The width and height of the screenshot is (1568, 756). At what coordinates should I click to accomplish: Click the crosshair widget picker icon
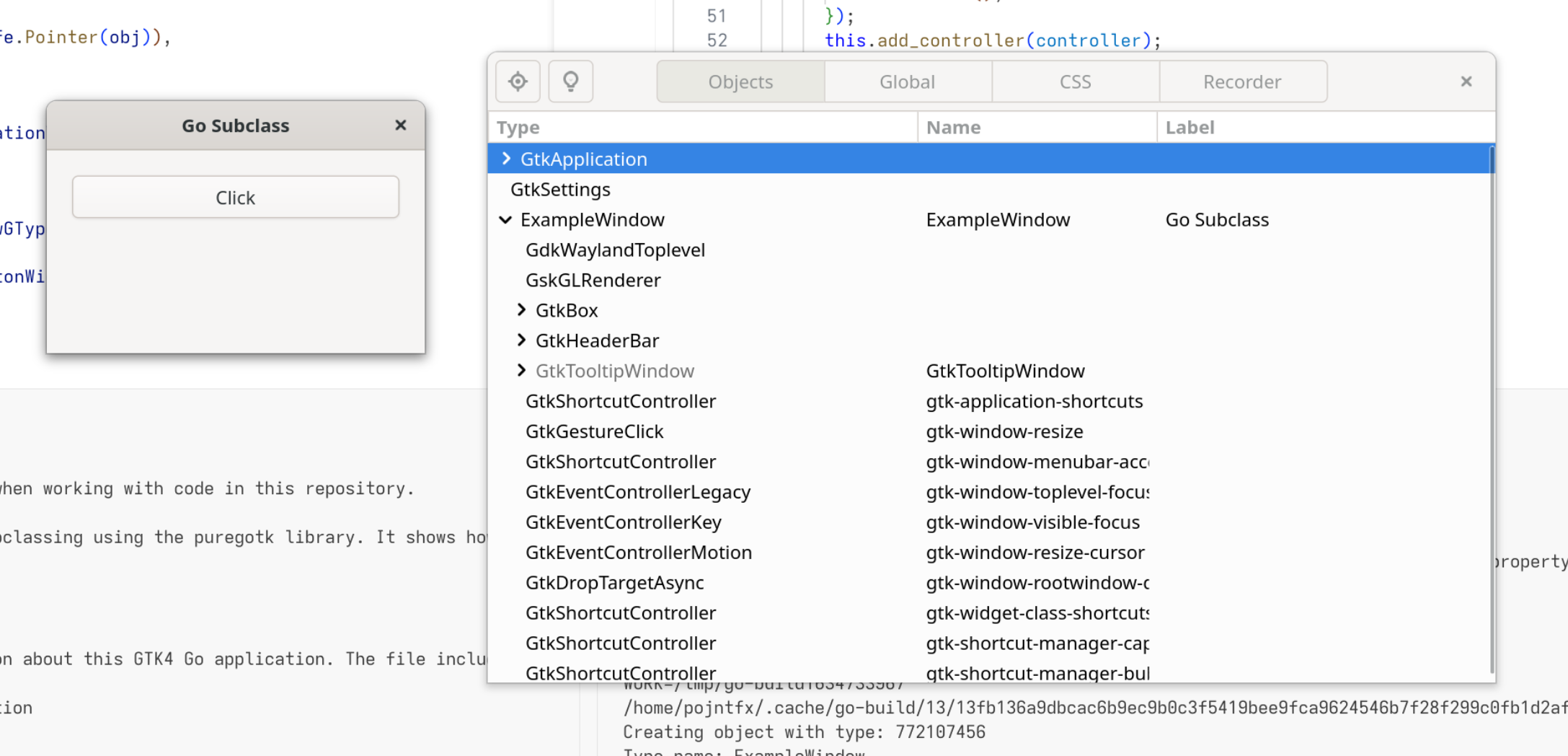(518, 82)
